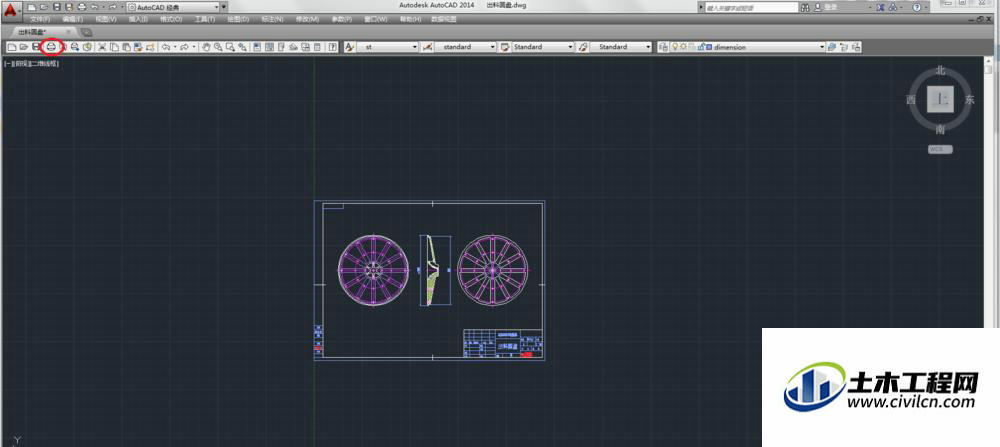Click the Cut (scissors) icon
The width and height of the screenshot is (1000, 447).
pos(101,47)
